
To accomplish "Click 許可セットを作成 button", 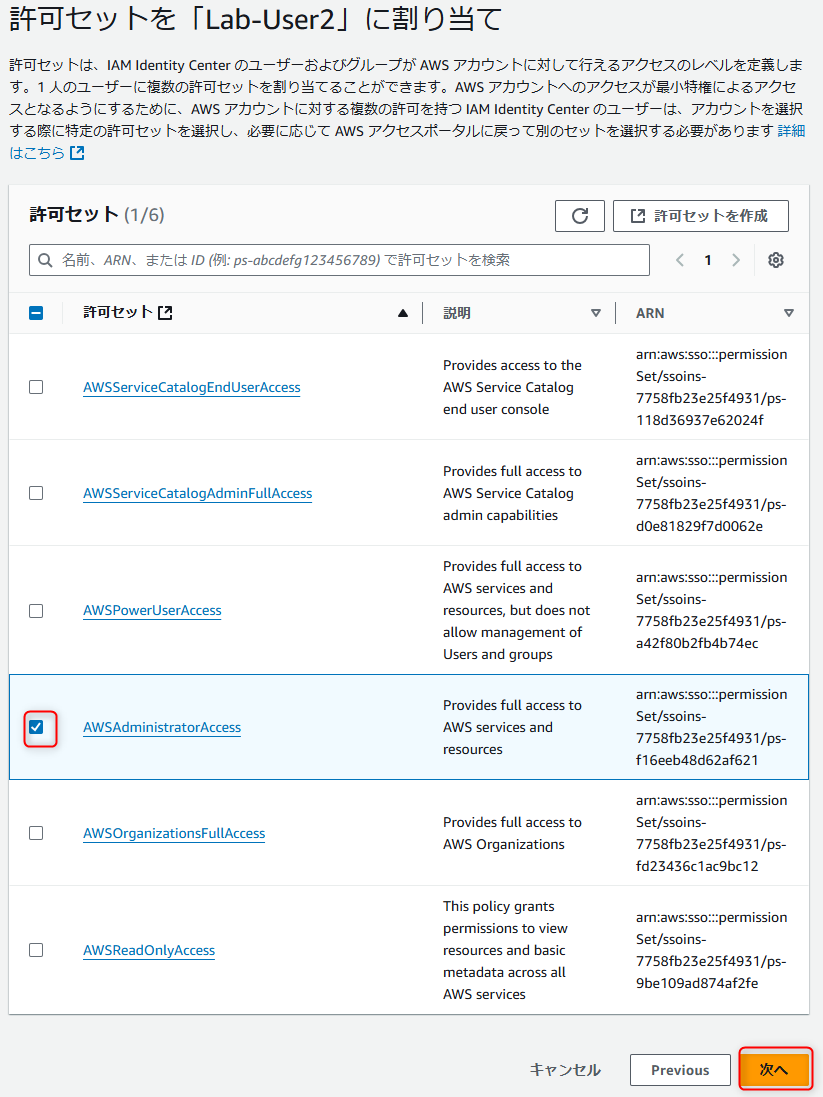I will coord(701,215).
